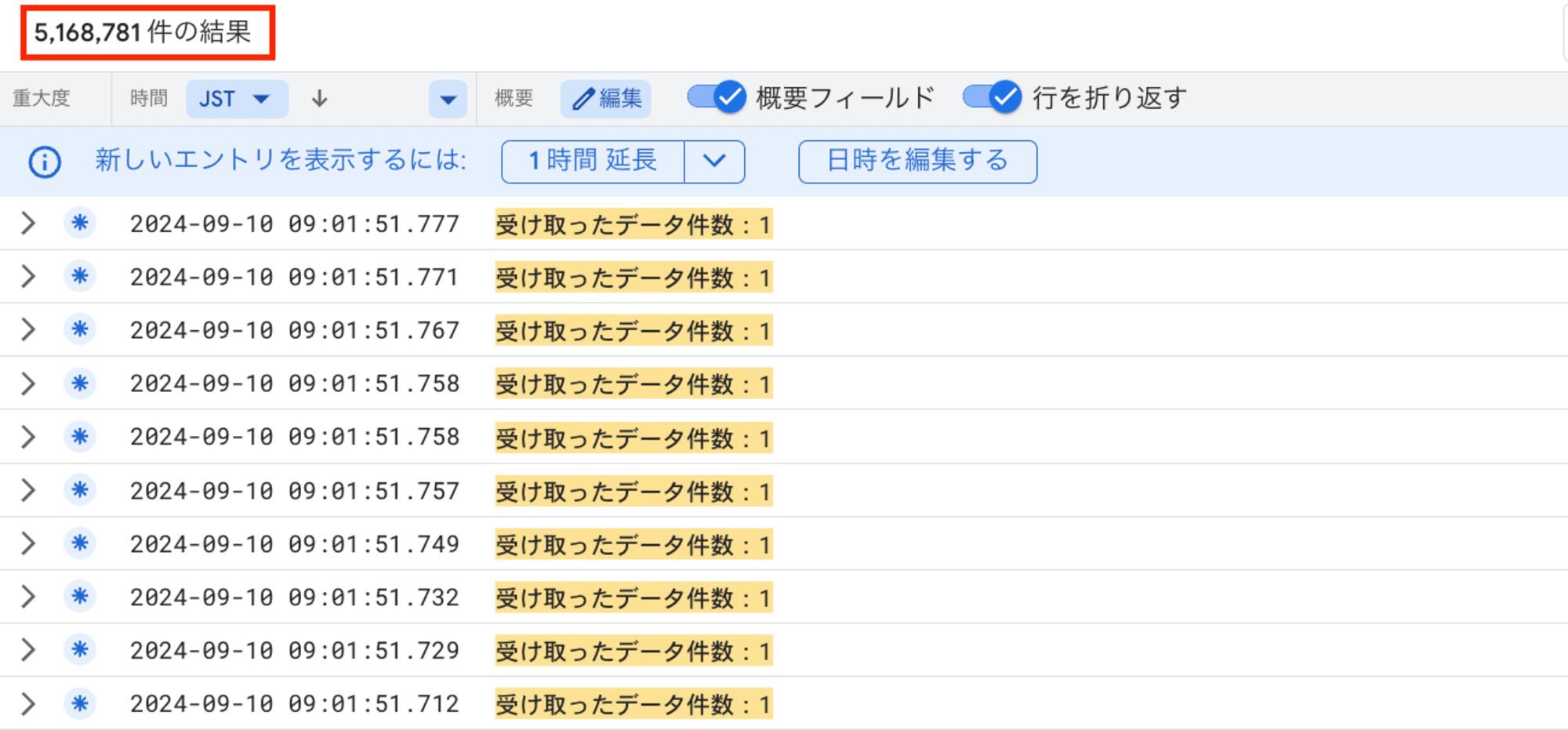Click severity icon of 09:01:51.712 entry
The width and height of the screenshot is (1568, 730).
[x=80, y=704]
